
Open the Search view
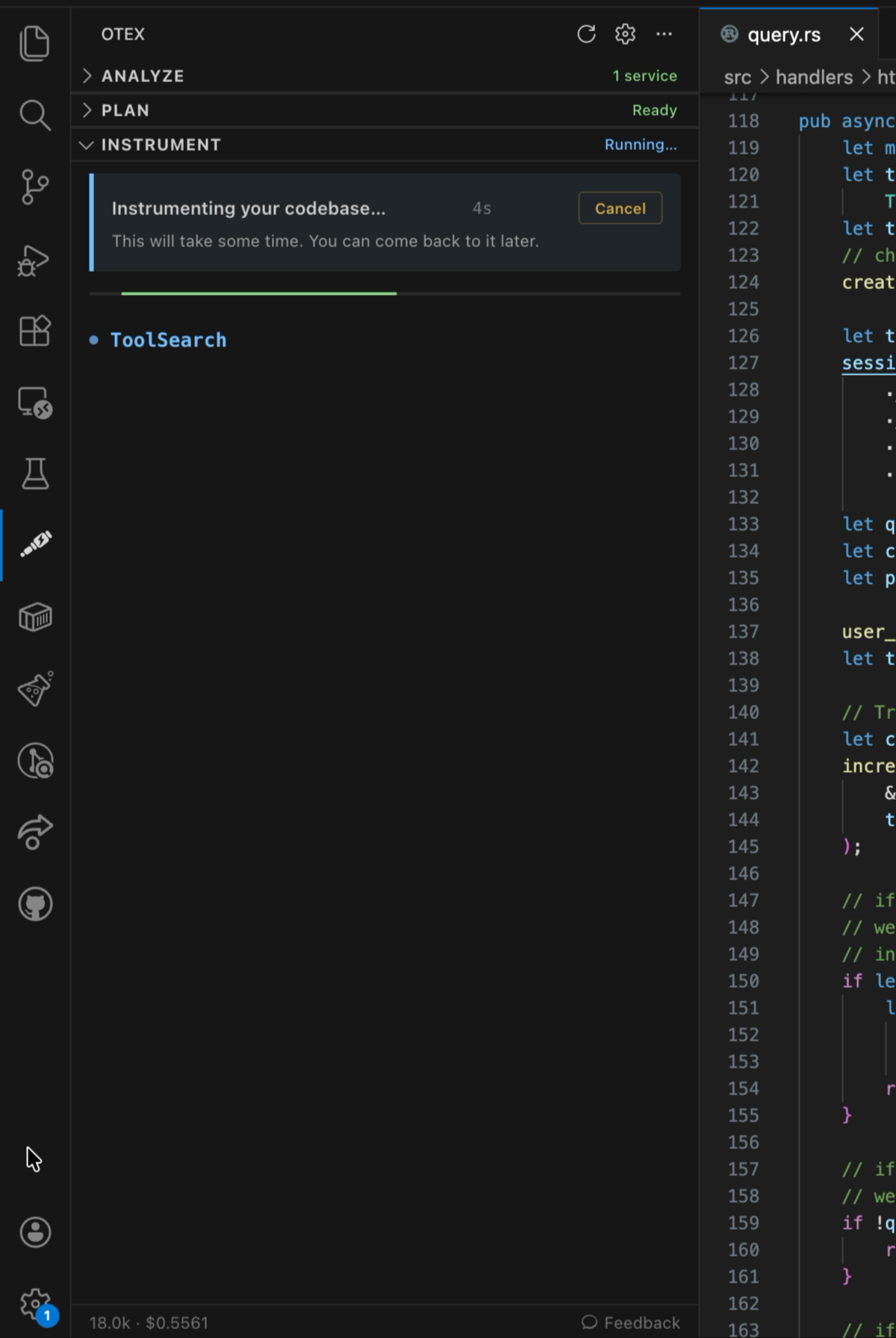point(34,115)
